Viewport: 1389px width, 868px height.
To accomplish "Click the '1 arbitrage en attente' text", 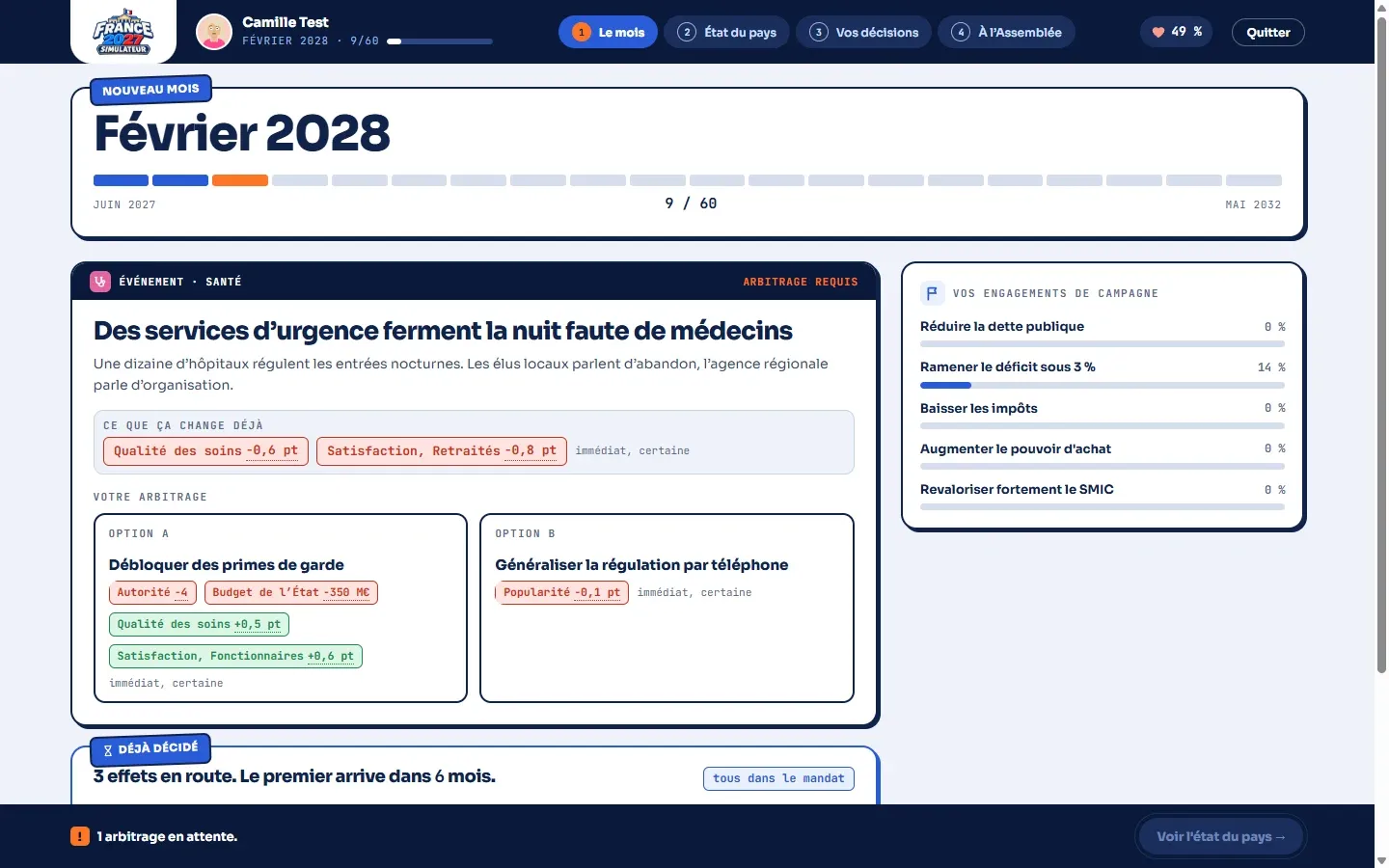I will click(x=167, y=836).
